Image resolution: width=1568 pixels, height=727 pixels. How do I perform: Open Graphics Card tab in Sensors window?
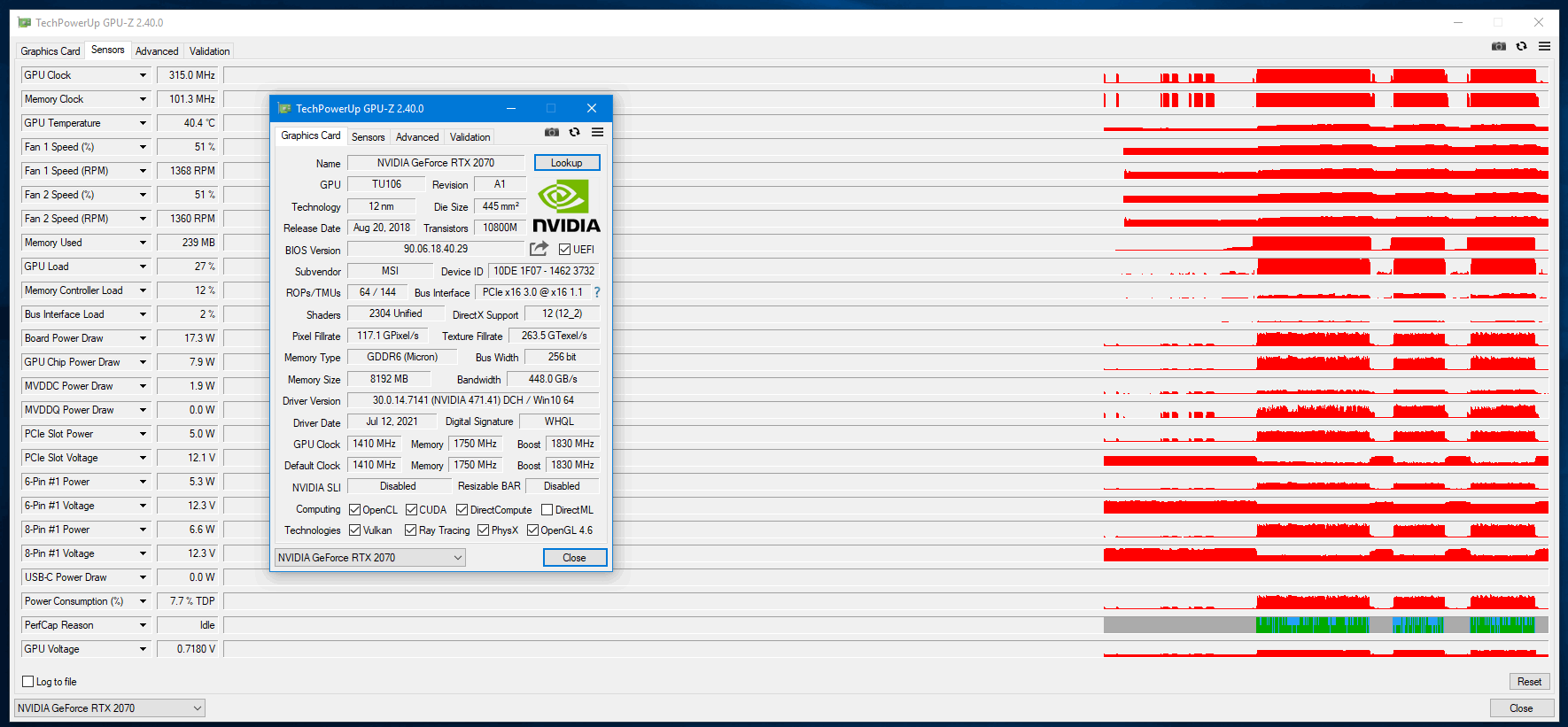click(x=50, y=51)
